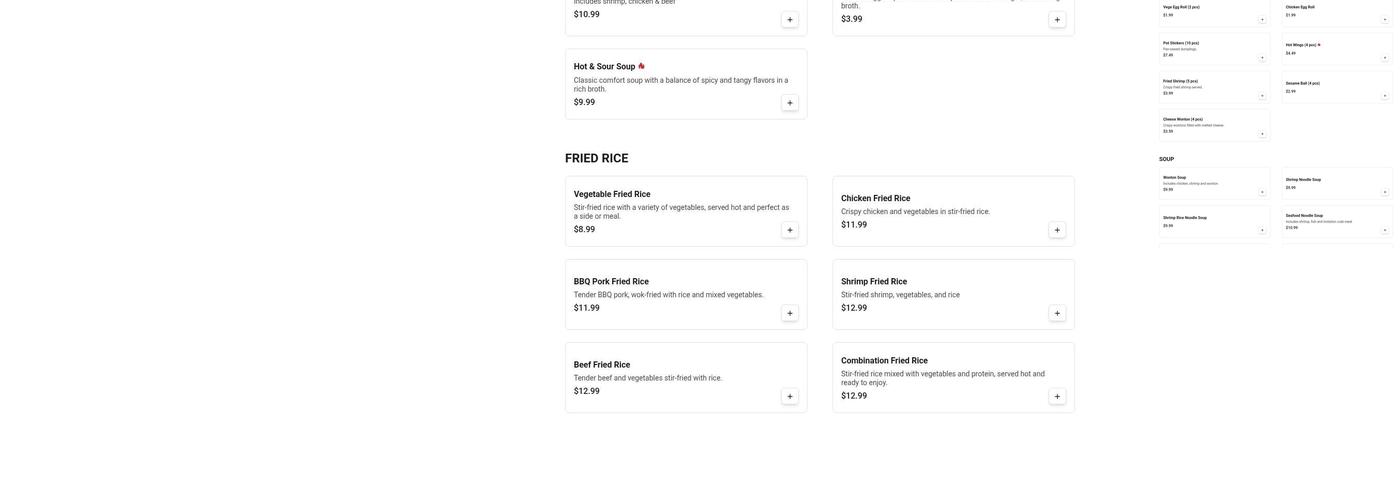The width and height of the screenshot is (1400, 500).
Task: Add Hot & Sour Soup to order
Action: (x=789, y=103)
